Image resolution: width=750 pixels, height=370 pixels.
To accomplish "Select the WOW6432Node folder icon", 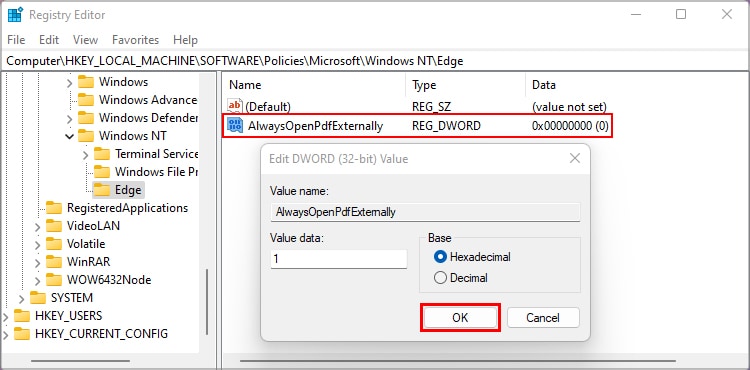I will coord(54,280).
